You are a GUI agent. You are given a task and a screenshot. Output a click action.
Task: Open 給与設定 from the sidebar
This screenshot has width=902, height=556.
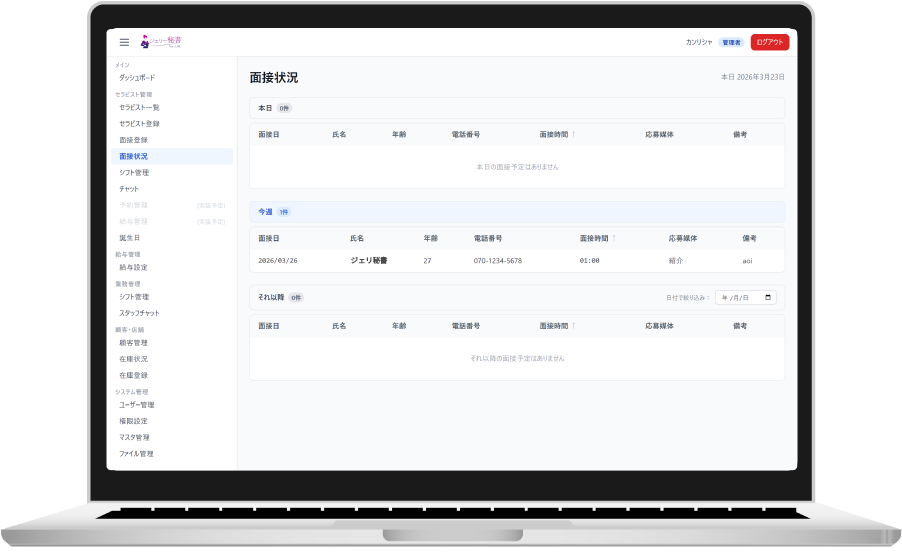coord(133,267)
